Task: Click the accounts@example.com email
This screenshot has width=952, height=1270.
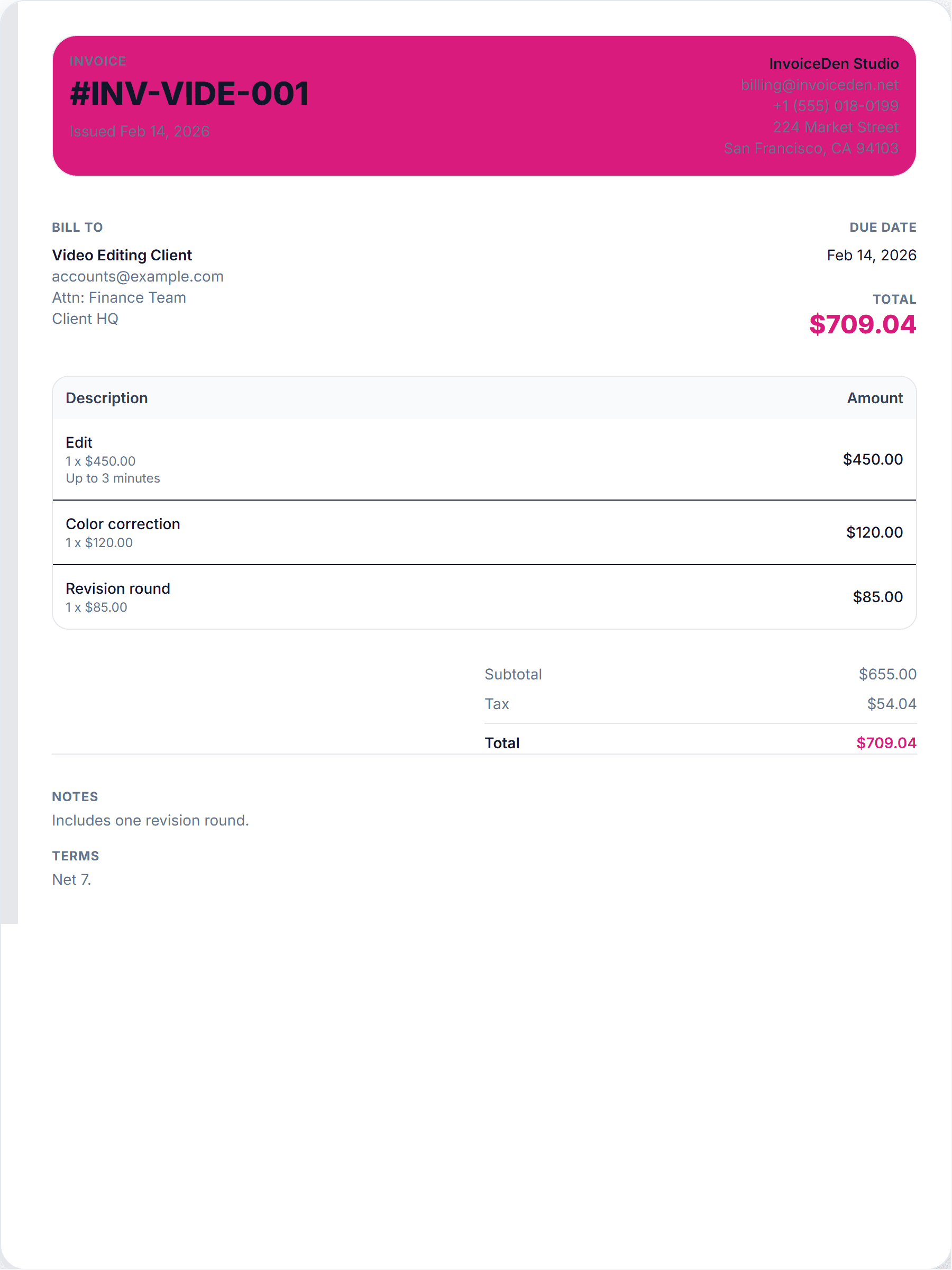Action: pyautogui.click(x=138, y=276)
